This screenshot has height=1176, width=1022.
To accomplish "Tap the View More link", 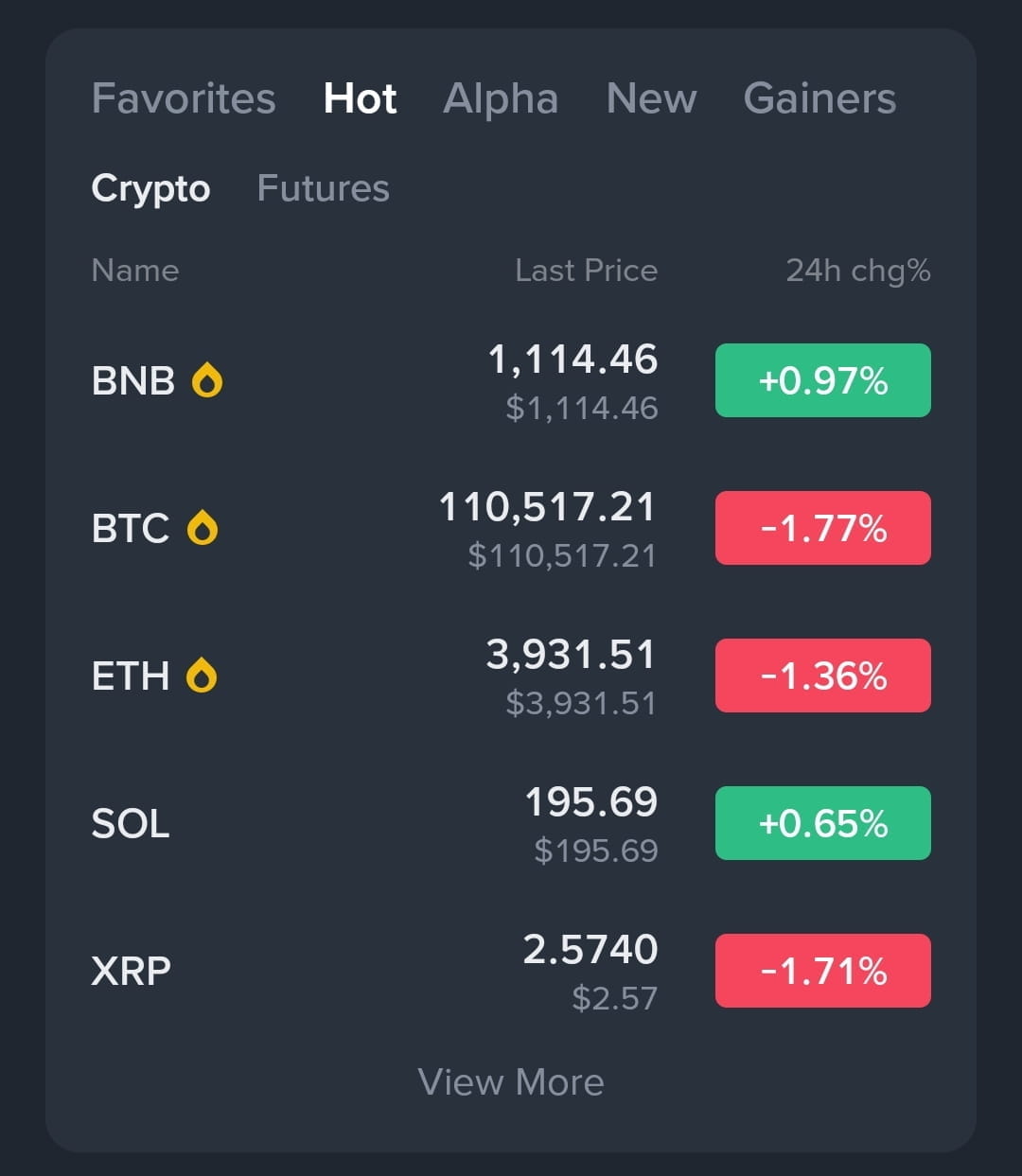I will click(x=511, y=1081).
